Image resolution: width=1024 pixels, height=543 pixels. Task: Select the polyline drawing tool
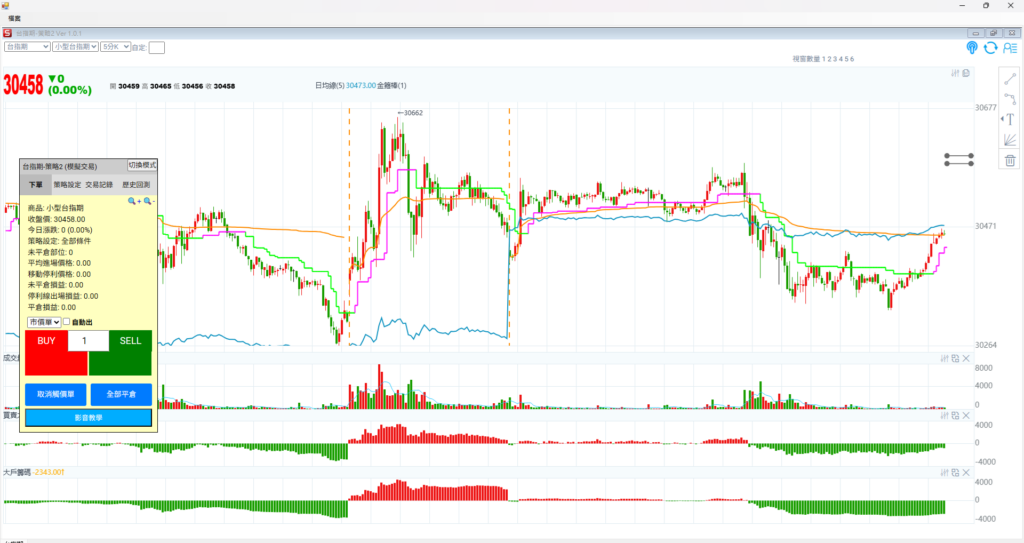1009,98
